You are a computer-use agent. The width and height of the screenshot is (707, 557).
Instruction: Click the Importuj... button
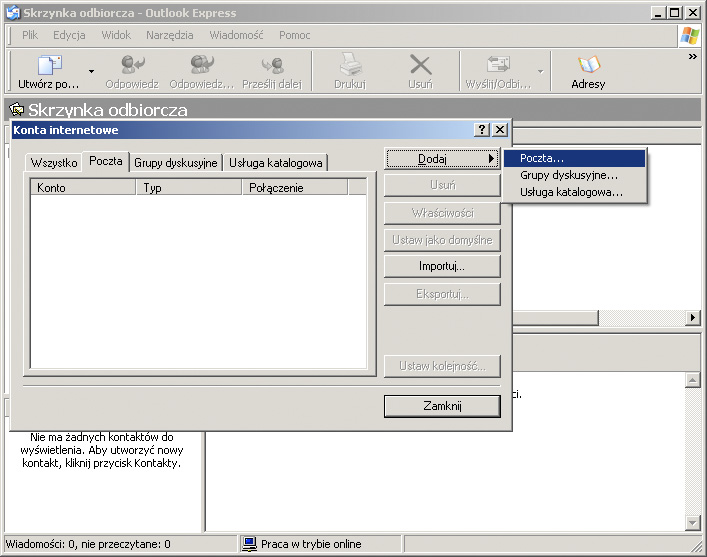click(442, 266)
